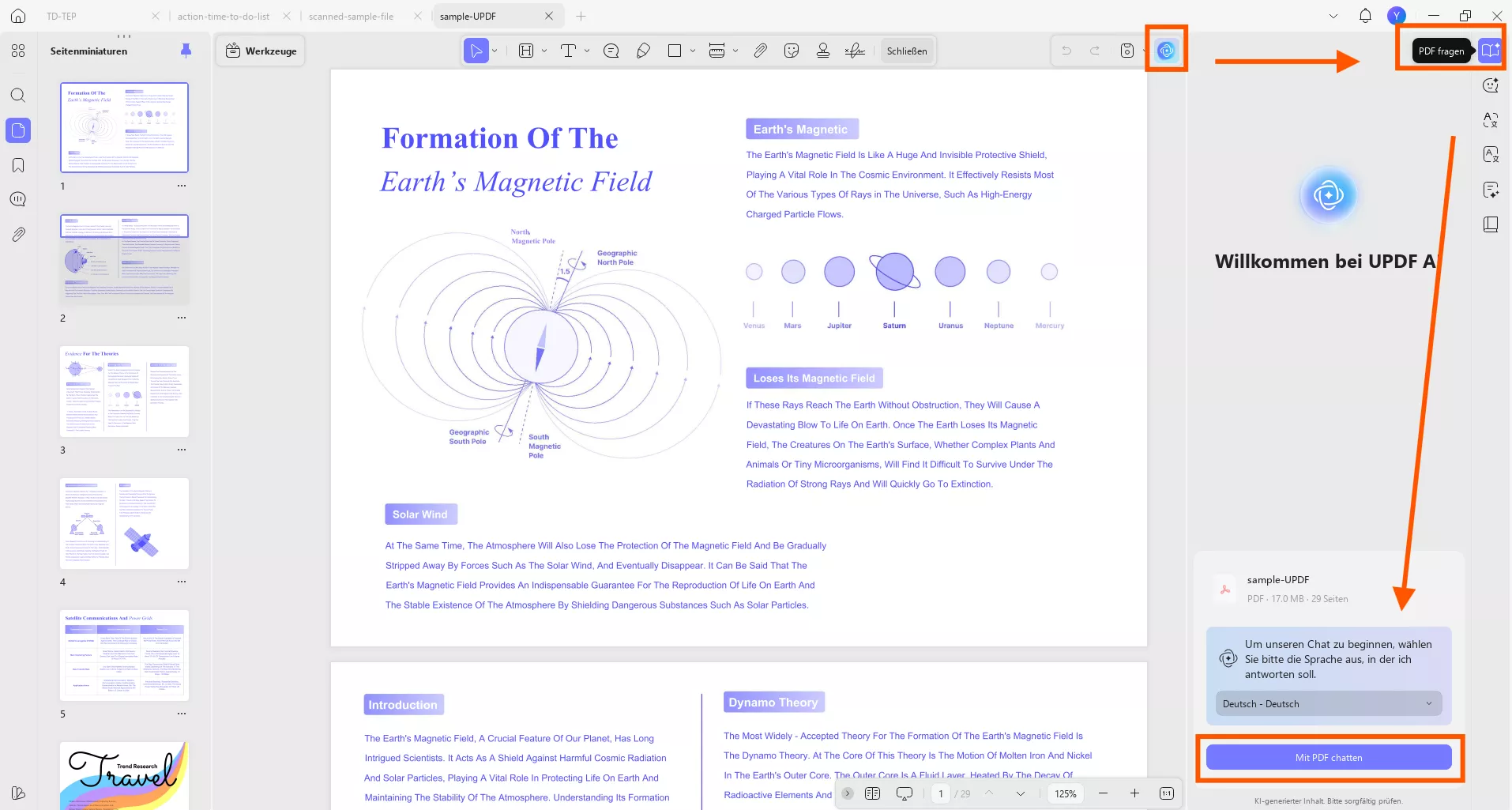Image resolution: width=1512 pixels, height=810 pixels.
Task: Click Mit PDF chatten button
Action: coord(1329,757)
